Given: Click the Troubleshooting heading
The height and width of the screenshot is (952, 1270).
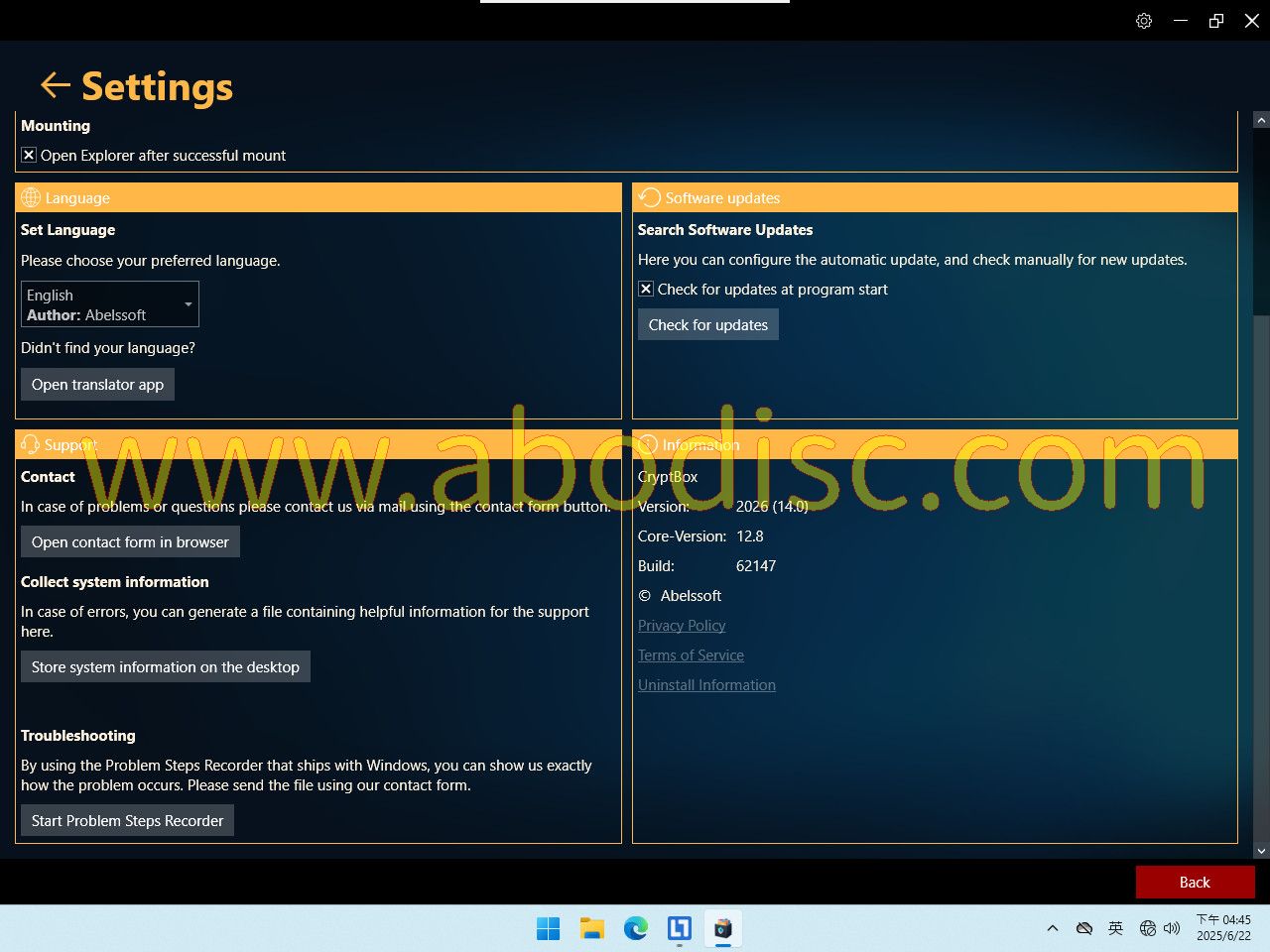Looking at the screenshot, I should (78, 735).
